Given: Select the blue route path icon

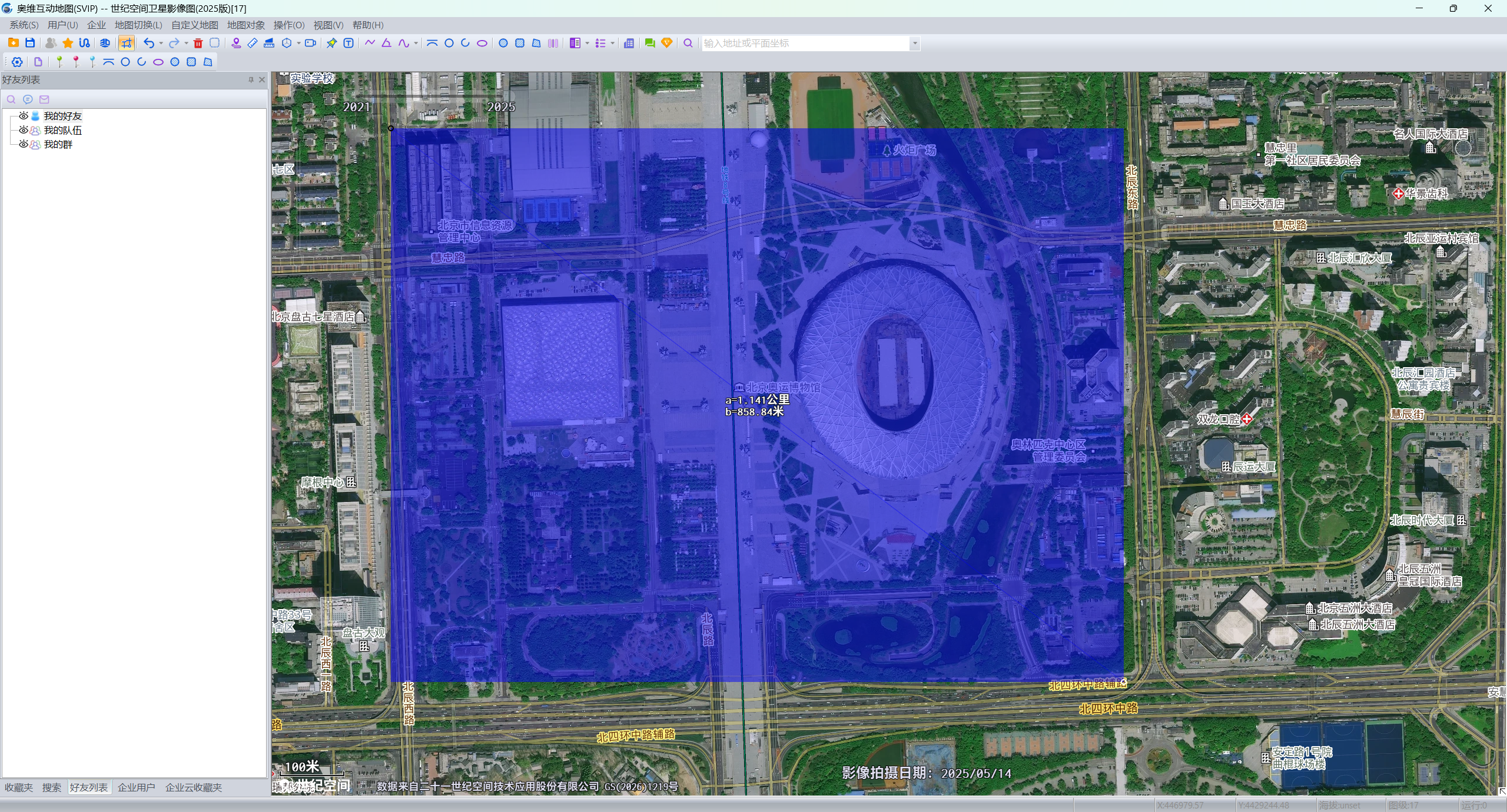Looking at the screenshot, I should pos(84,43).
